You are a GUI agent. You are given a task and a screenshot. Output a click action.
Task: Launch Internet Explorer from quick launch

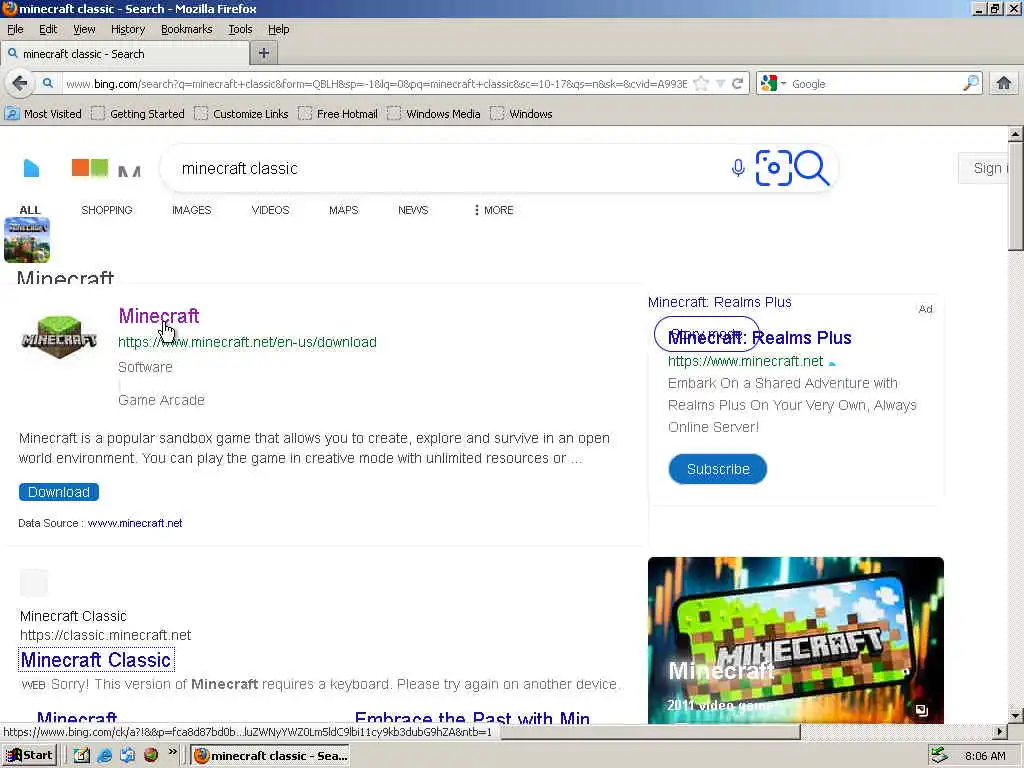click(104, 756)
